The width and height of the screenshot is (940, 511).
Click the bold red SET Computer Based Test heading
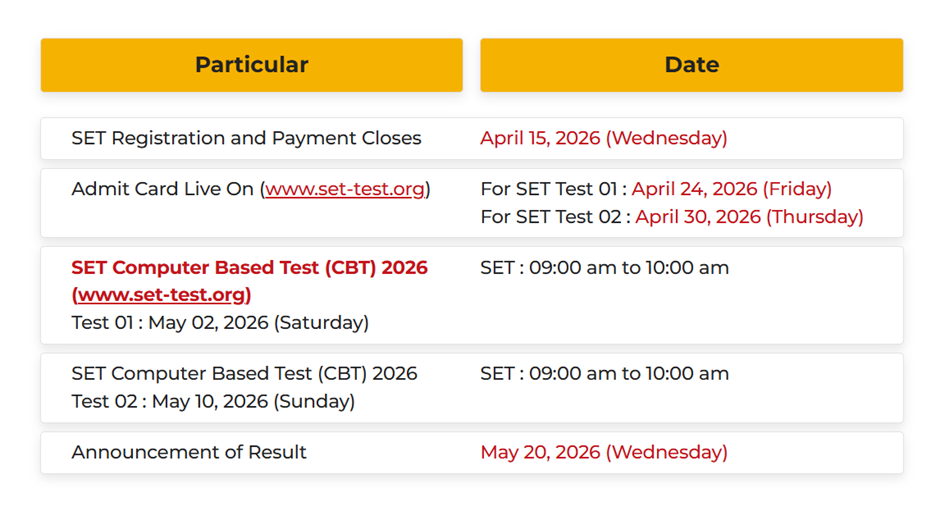click(x=249, y=268)
